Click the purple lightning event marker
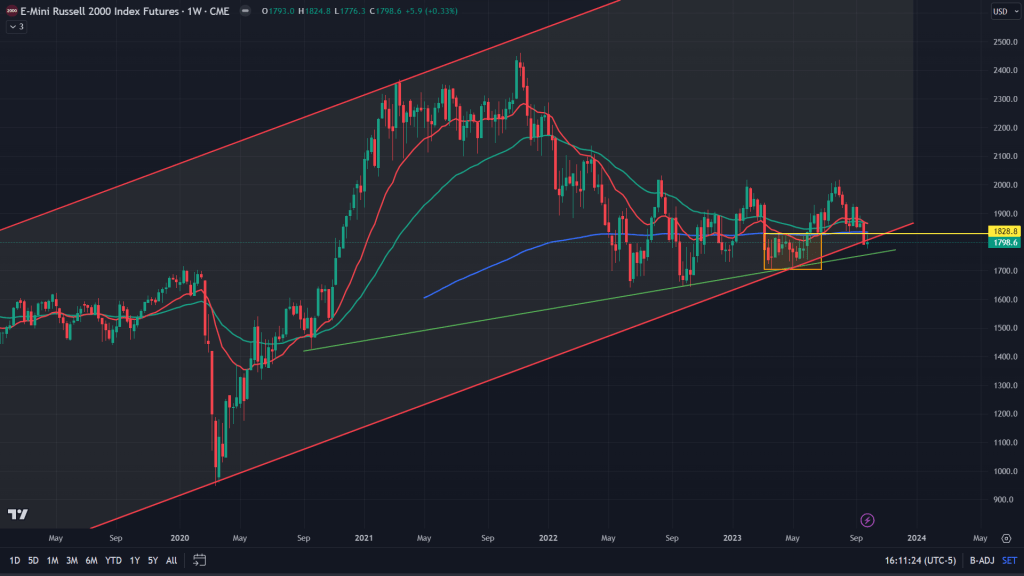The width and height of the screenshot is (1024, 576). pos(867,519)
